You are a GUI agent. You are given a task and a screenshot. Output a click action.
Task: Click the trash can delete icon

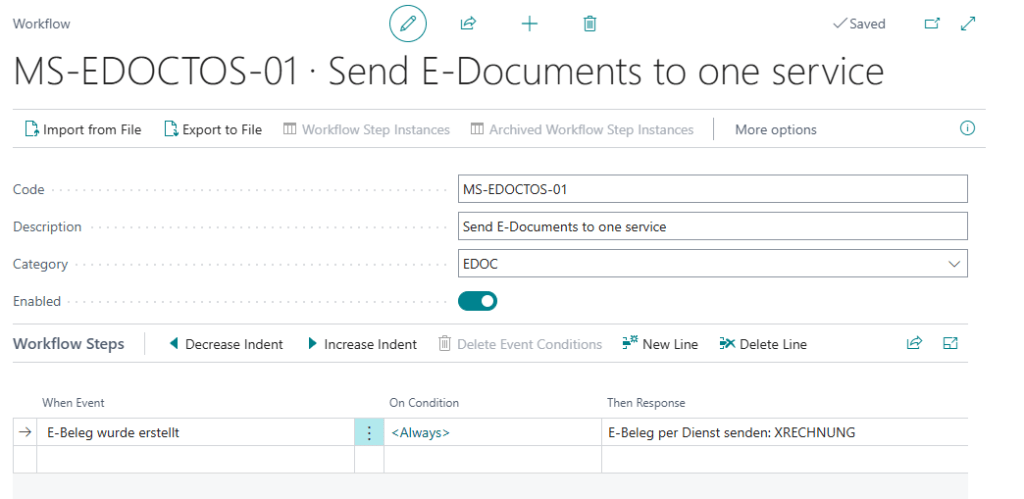pos(590,24)
